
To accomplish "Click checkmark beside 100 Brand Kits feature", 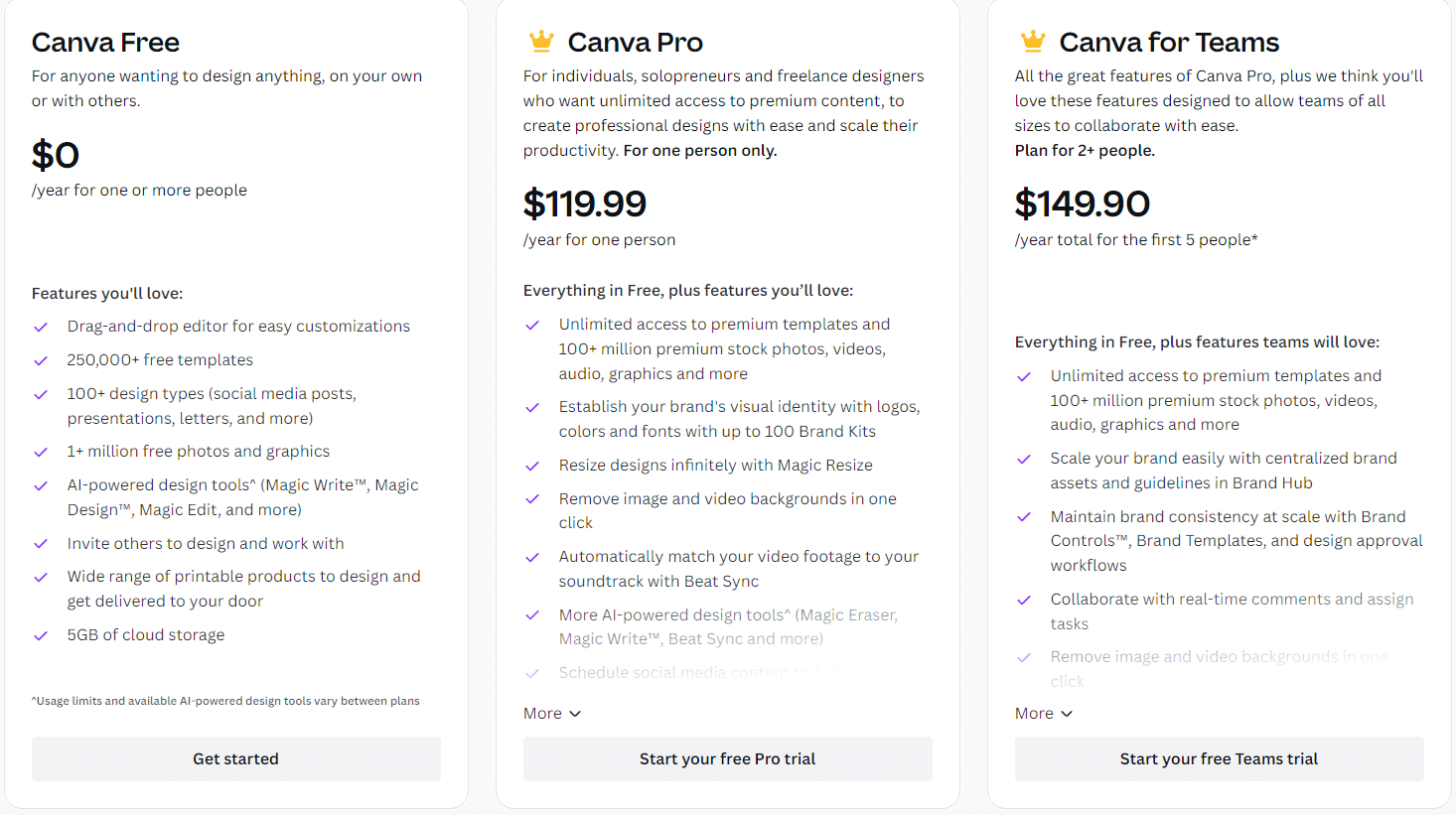I will (532, 407).
